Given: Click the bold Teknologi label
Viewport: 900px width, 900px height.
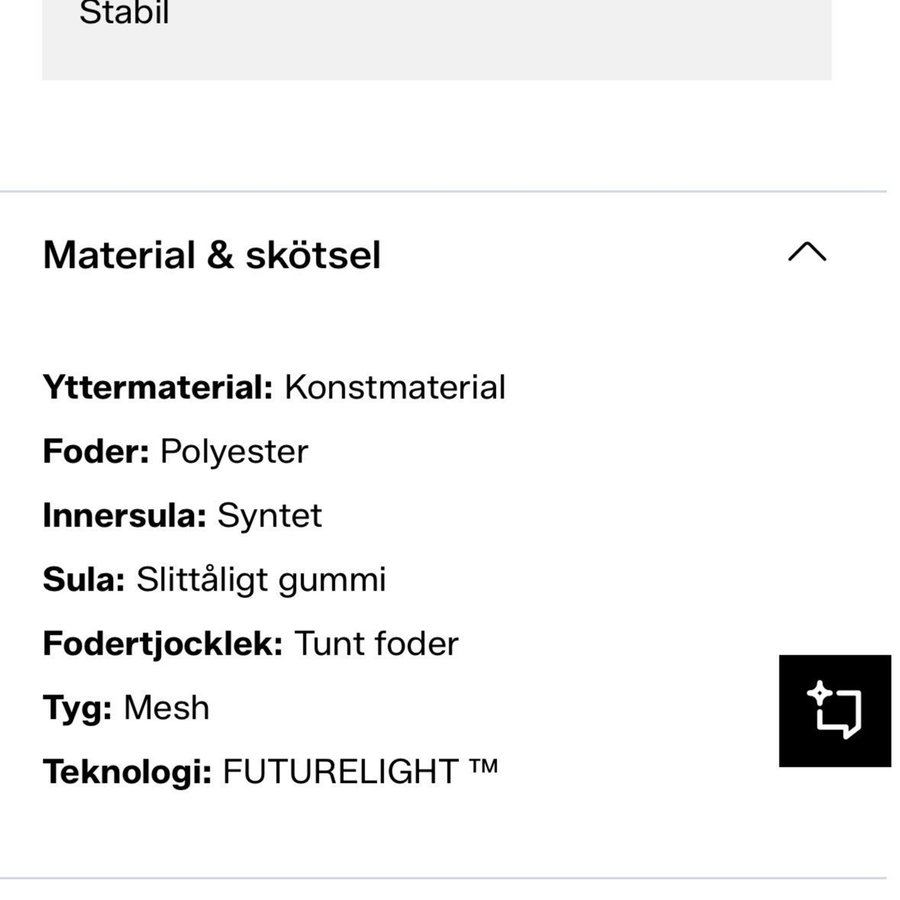Looking at the screenshot, I should pos(127,771).
